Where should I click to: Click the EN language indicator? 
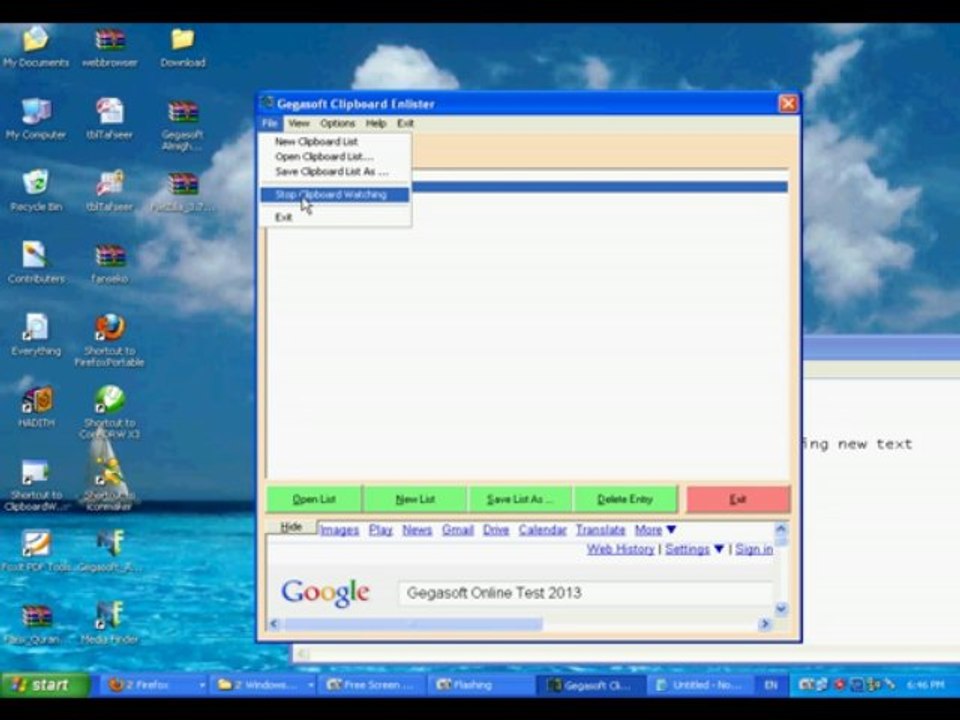point(771,684)
